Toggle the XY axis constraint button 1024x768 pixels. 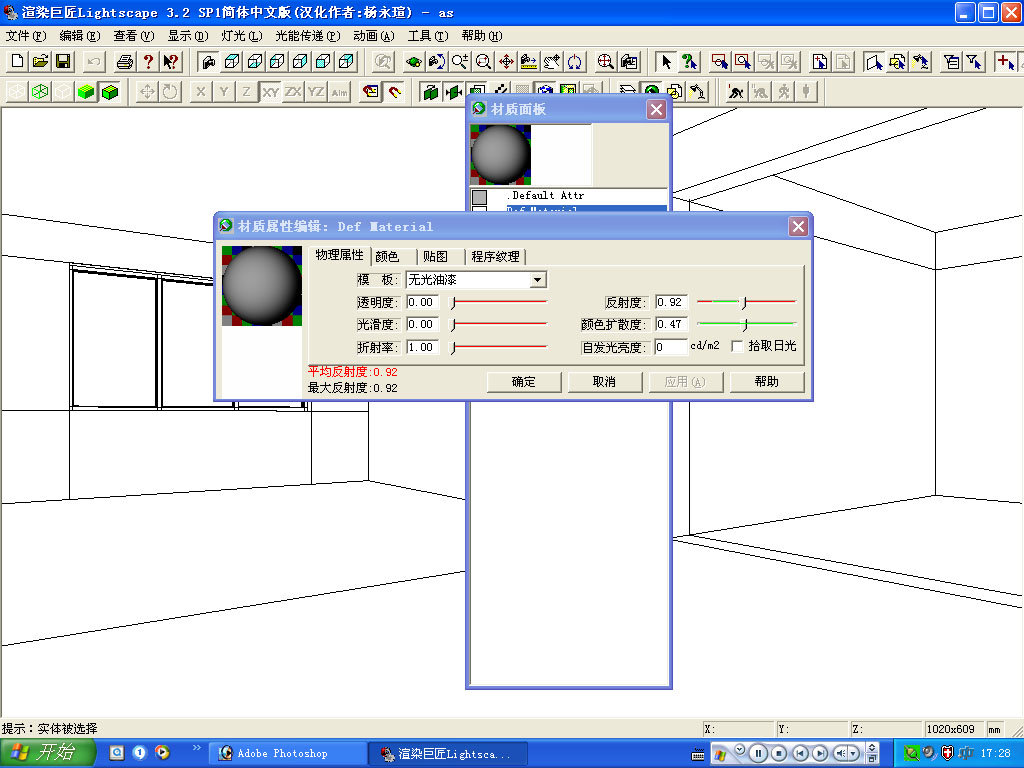tap(270, 92)
